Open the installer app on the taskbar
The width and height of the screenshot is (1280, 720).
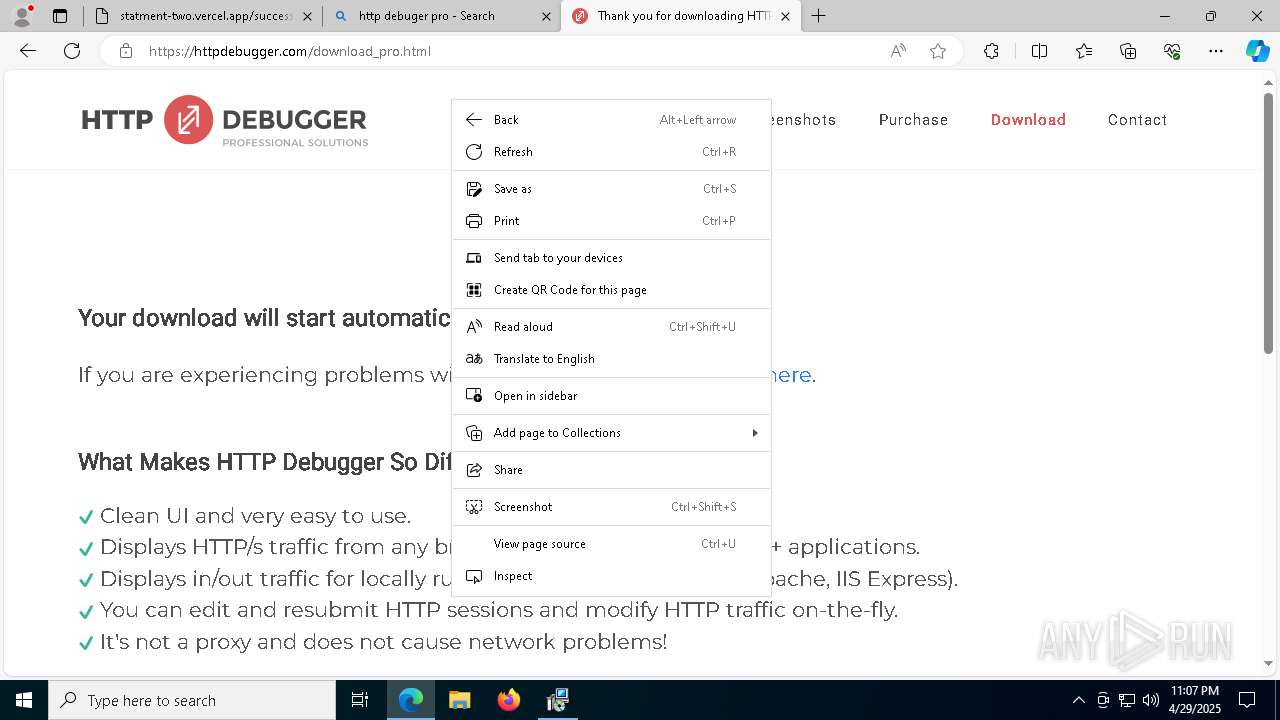(557, 700)
